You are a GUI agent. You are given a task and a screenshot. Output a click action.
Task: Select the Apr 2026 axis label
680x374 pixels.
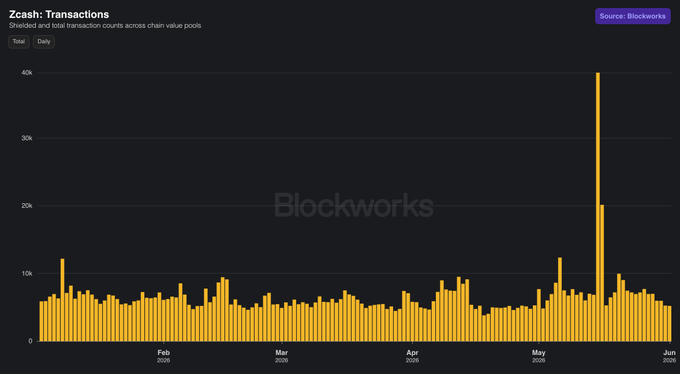click(412, 356)
